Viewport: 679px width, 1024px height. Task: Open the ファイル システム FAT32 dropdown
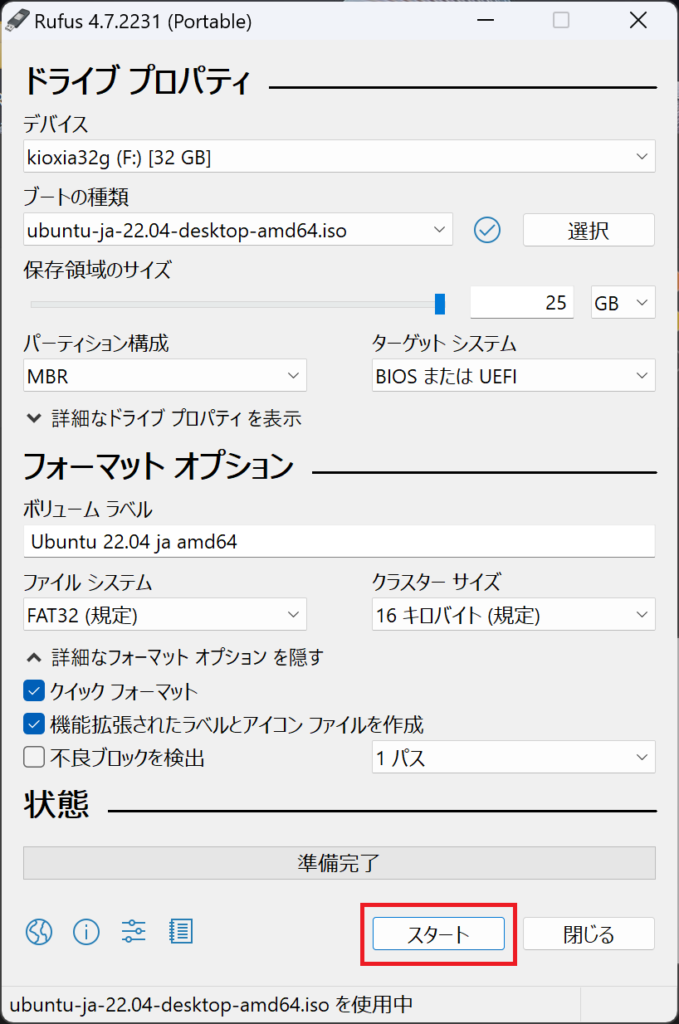(x=165, y=615)
